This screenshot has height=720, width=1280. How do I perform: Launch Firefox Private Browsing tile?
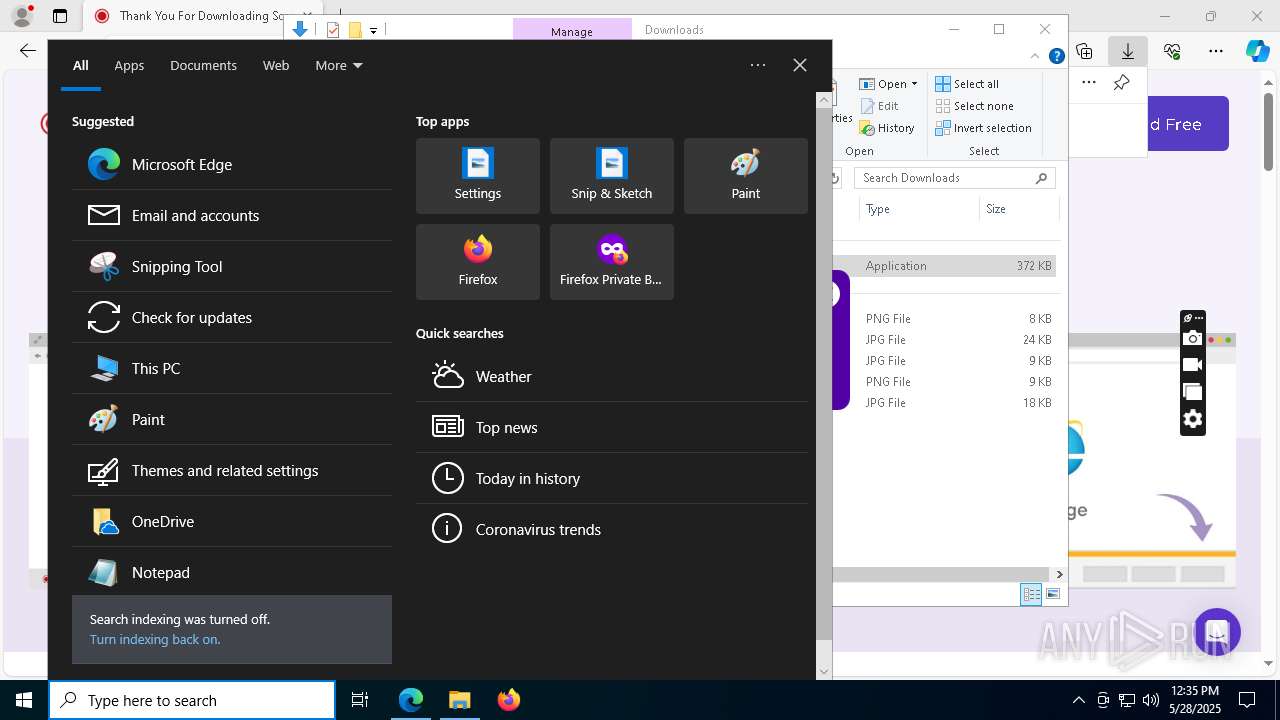click(x=612, y=262)
